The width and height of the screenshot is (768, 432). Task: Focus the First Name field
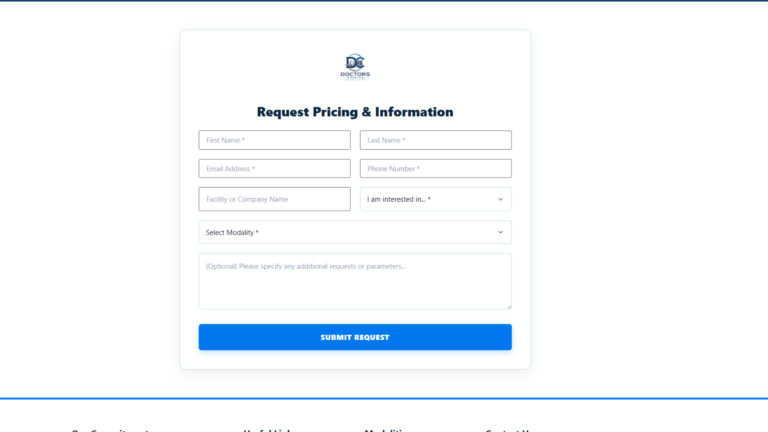pyautogui.click(x=274, y=140)
